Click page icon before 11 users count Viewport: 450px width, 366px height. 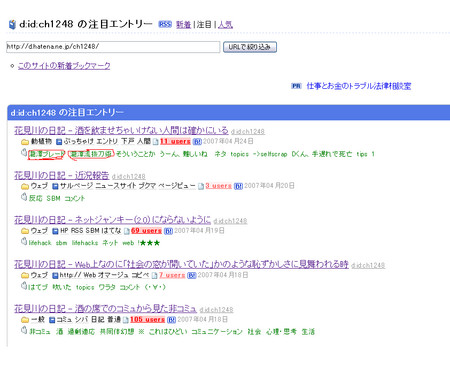(156, 142)
